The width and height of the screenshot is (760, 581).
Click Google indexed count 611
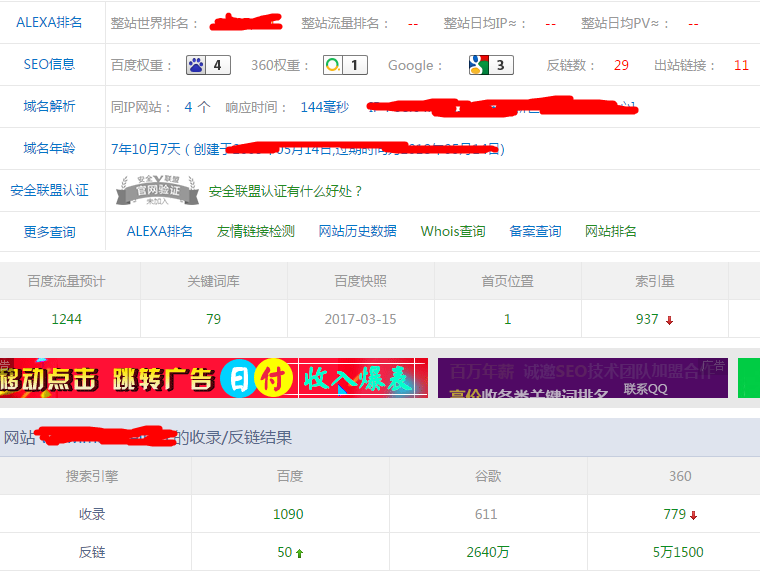coord(486,514)
